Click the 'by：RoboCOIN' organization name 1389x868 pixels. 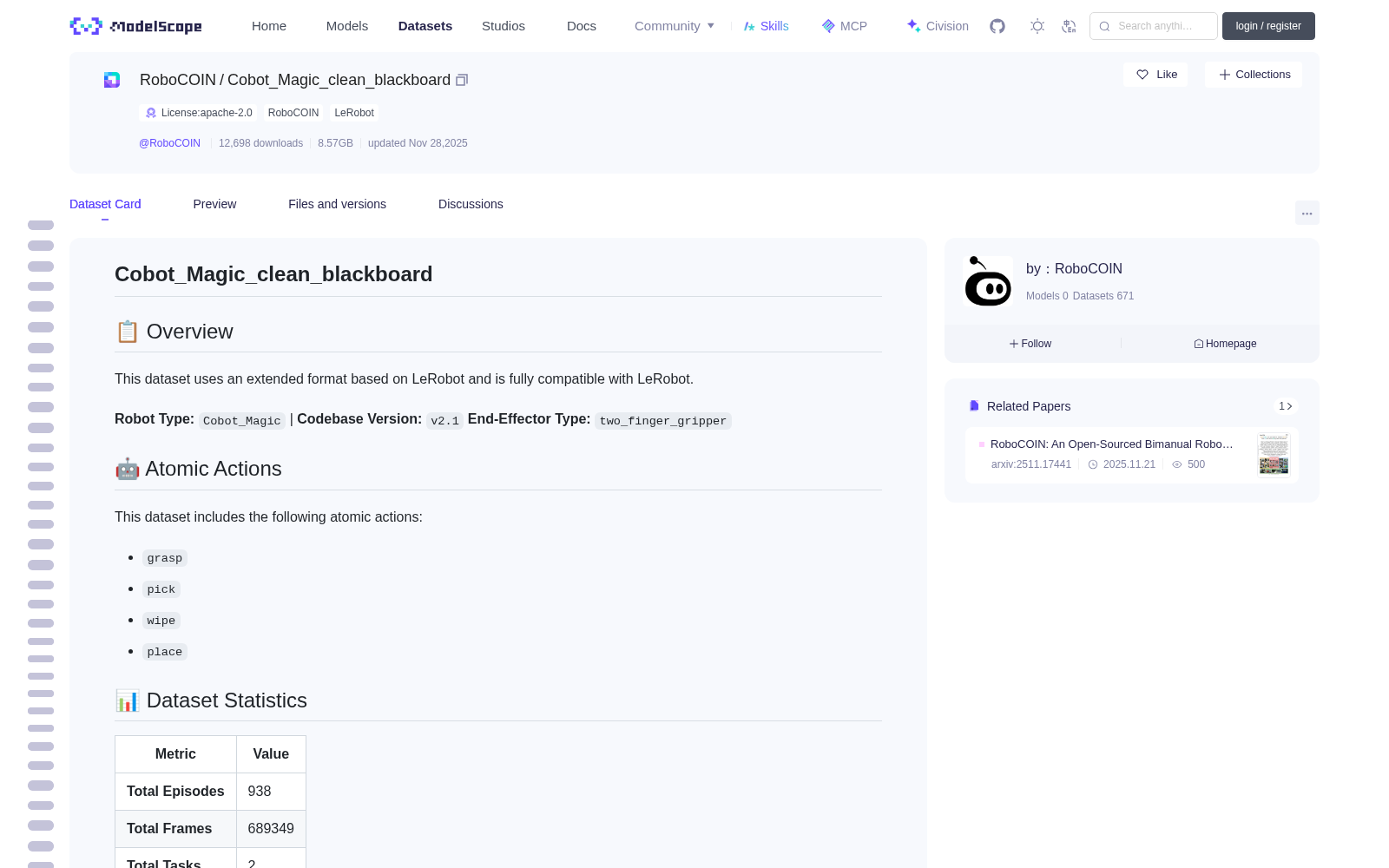(1074, 269)
